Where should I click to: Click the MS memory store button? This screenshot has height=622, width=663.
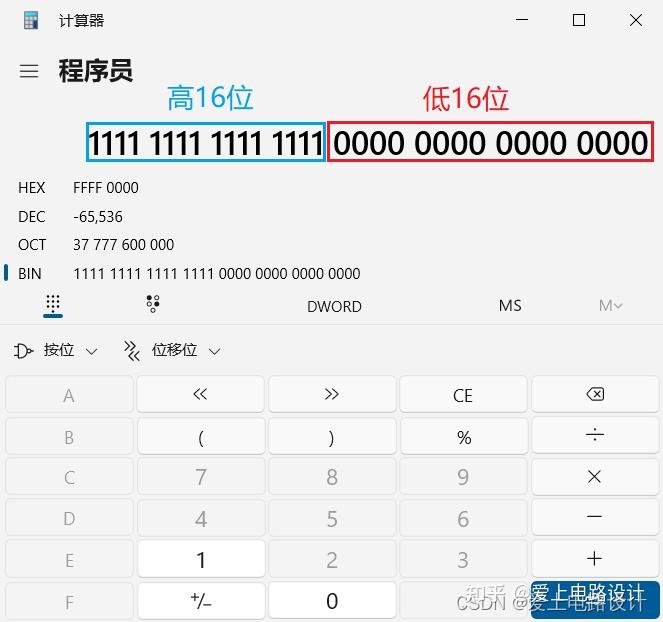(510, 306)
